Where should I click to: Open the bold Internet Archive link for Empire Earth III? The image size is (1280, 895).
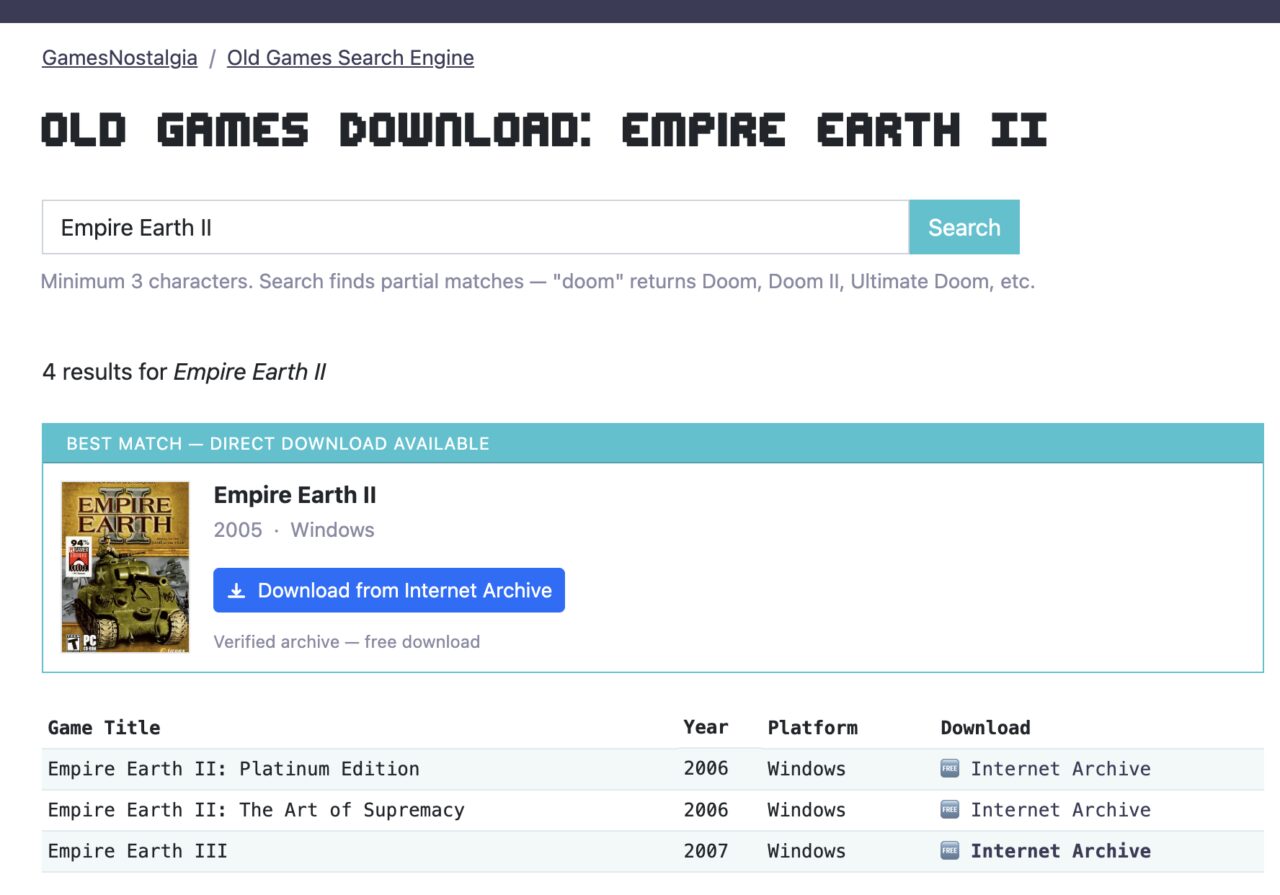pyautogui.click(x=1060, y=851)
